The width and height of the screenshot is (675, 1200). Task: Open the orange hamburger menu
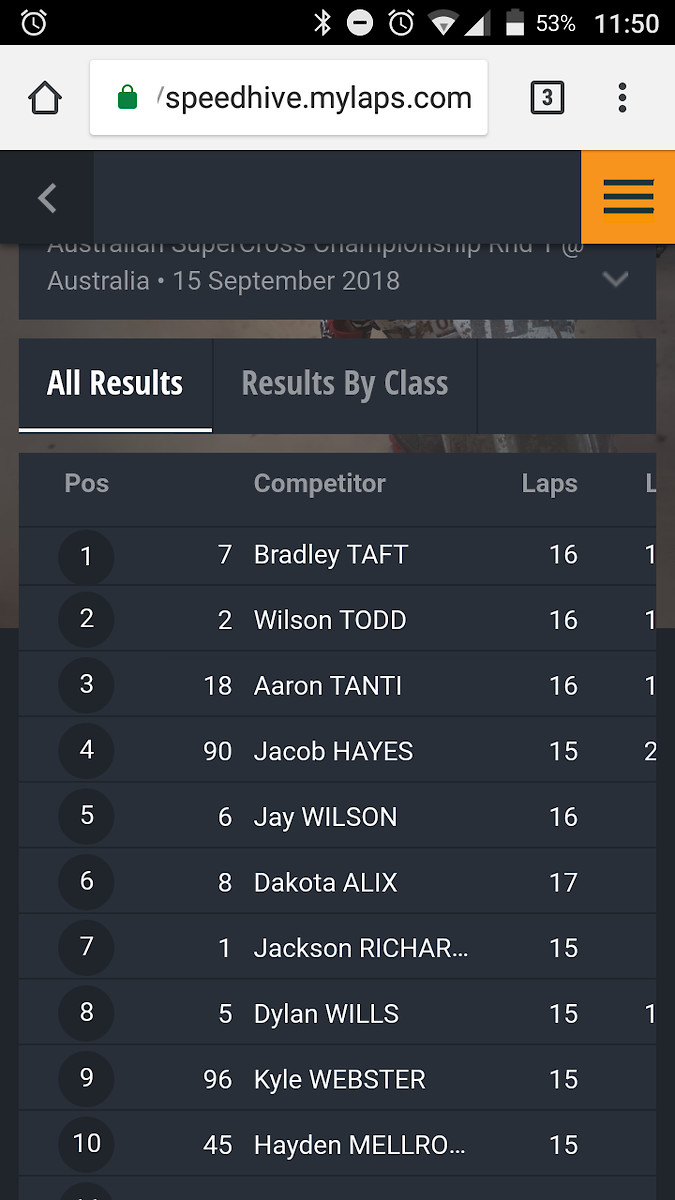tap(628, 197)
